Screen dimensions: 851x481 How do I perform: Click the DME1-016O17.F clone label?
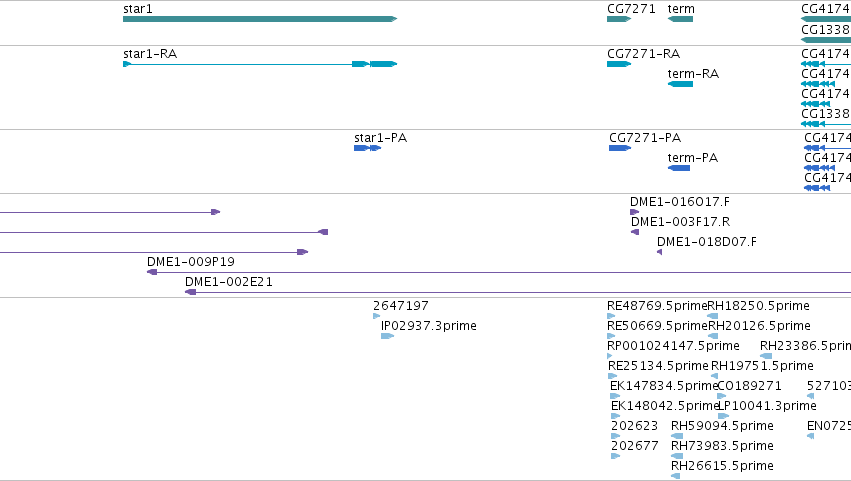pyautogui.click(x=679, y=202)
